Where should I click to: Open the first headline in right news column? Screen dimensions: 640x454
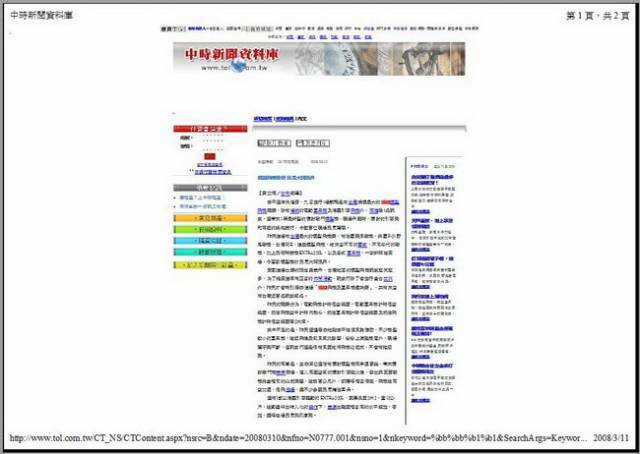tap(432, 180)
